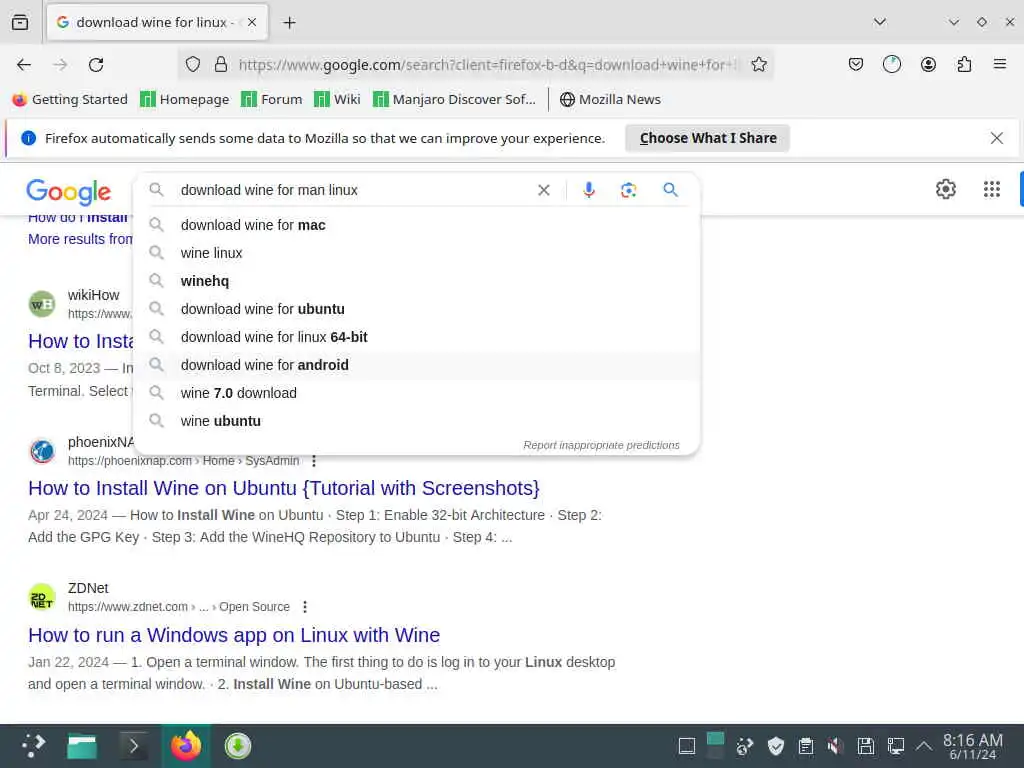Reload the current page
Screen dimensions: 1024x768
96,64
